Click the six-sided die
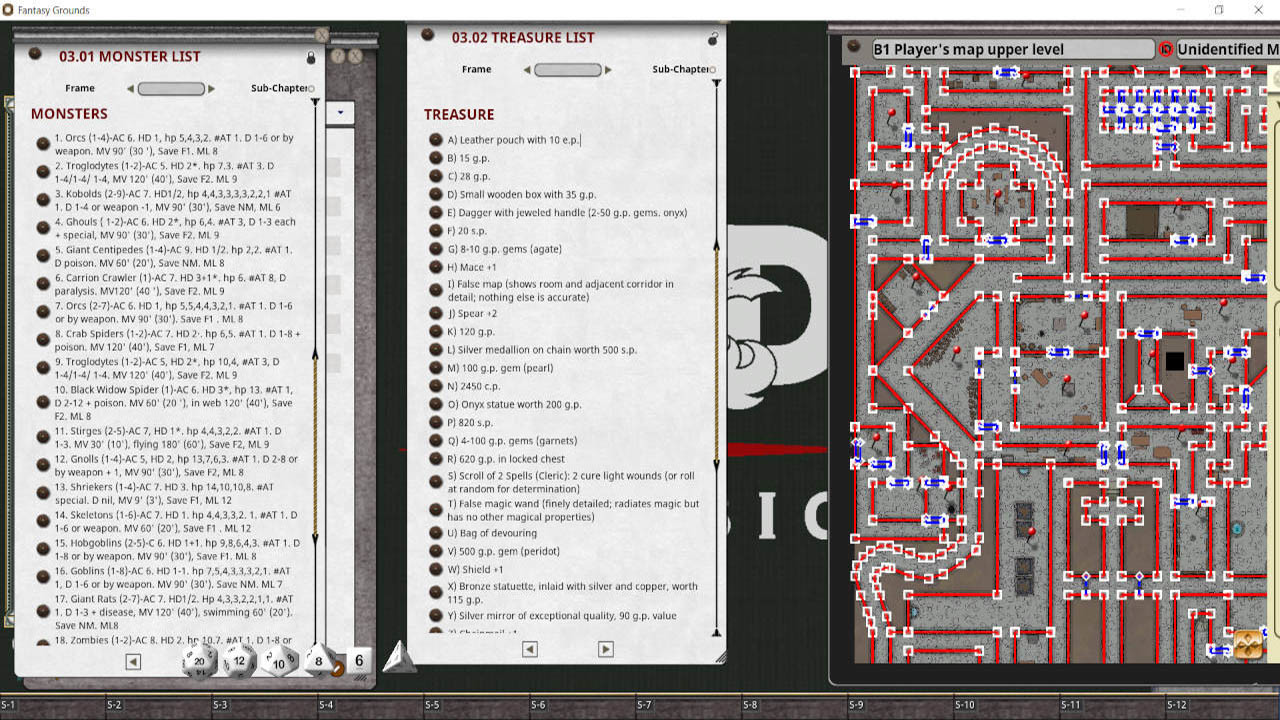Image resolution: width=1280 pixels, height=720 pixels. click(358, 660)
